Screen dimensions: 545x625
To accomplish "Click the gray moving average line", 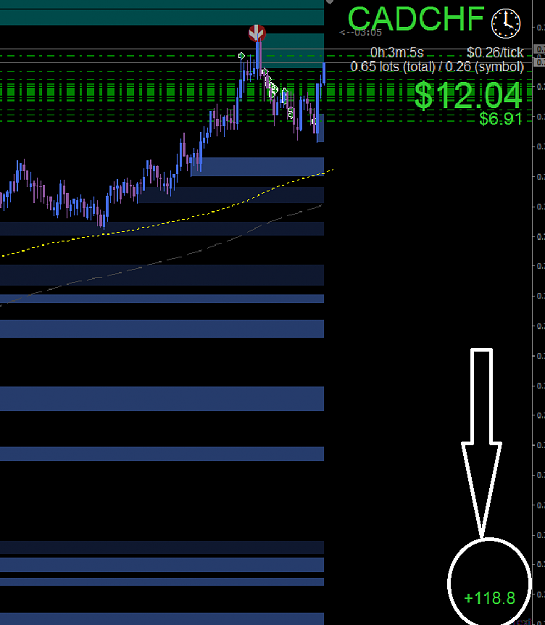I will click(x=159, y=262).
